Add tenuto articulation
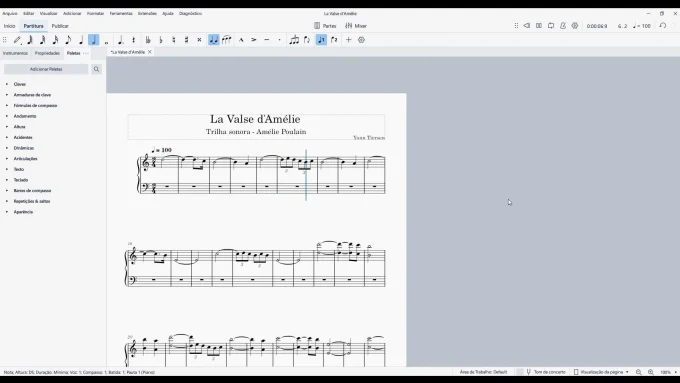The image size is (680, 383). point(267,40)
